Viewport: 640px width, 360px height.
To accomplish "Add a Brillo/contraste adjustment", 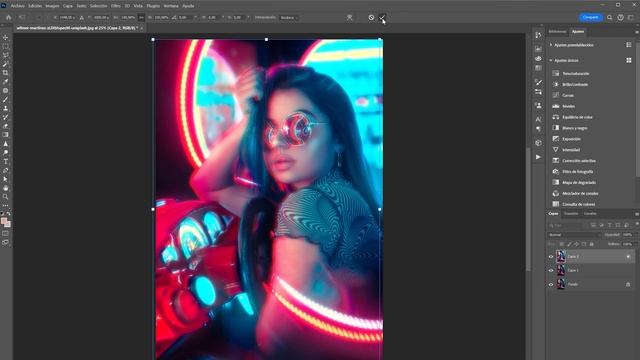I will 576,84.
